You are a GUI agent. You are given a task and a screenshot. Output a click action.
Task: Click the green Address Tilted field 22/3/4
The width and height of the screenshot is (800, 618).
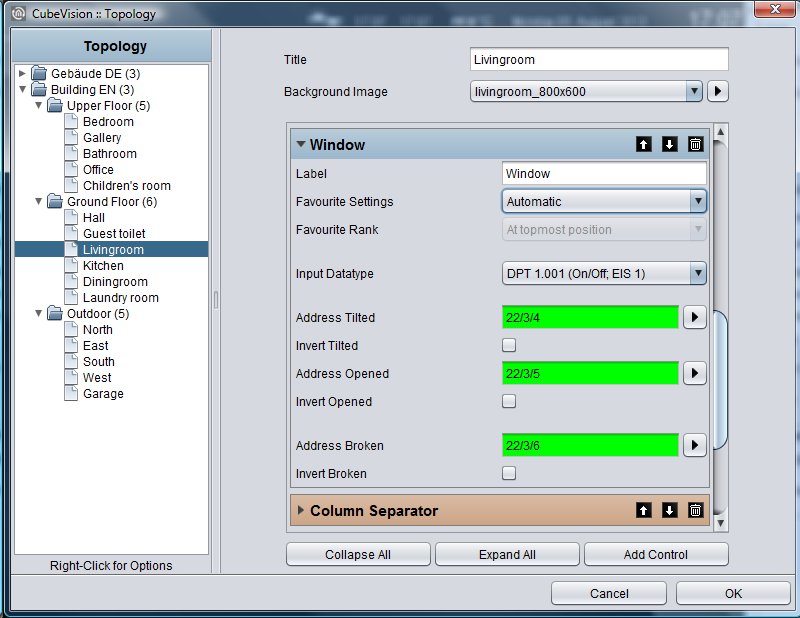pyautogui.click(x=590, y=317)
